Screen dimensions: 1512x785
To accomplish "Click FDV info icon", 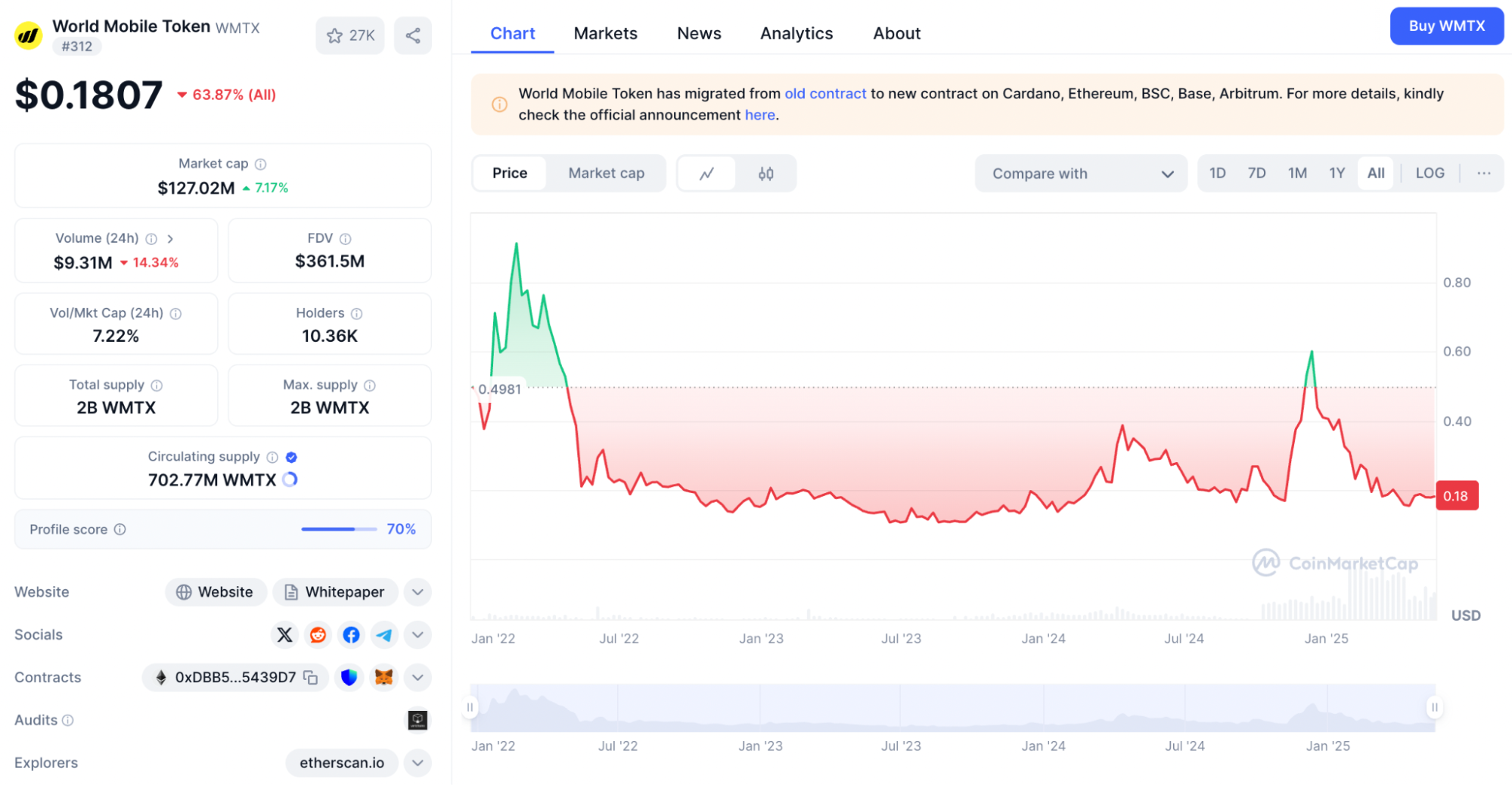I will [x=346, y=239].
